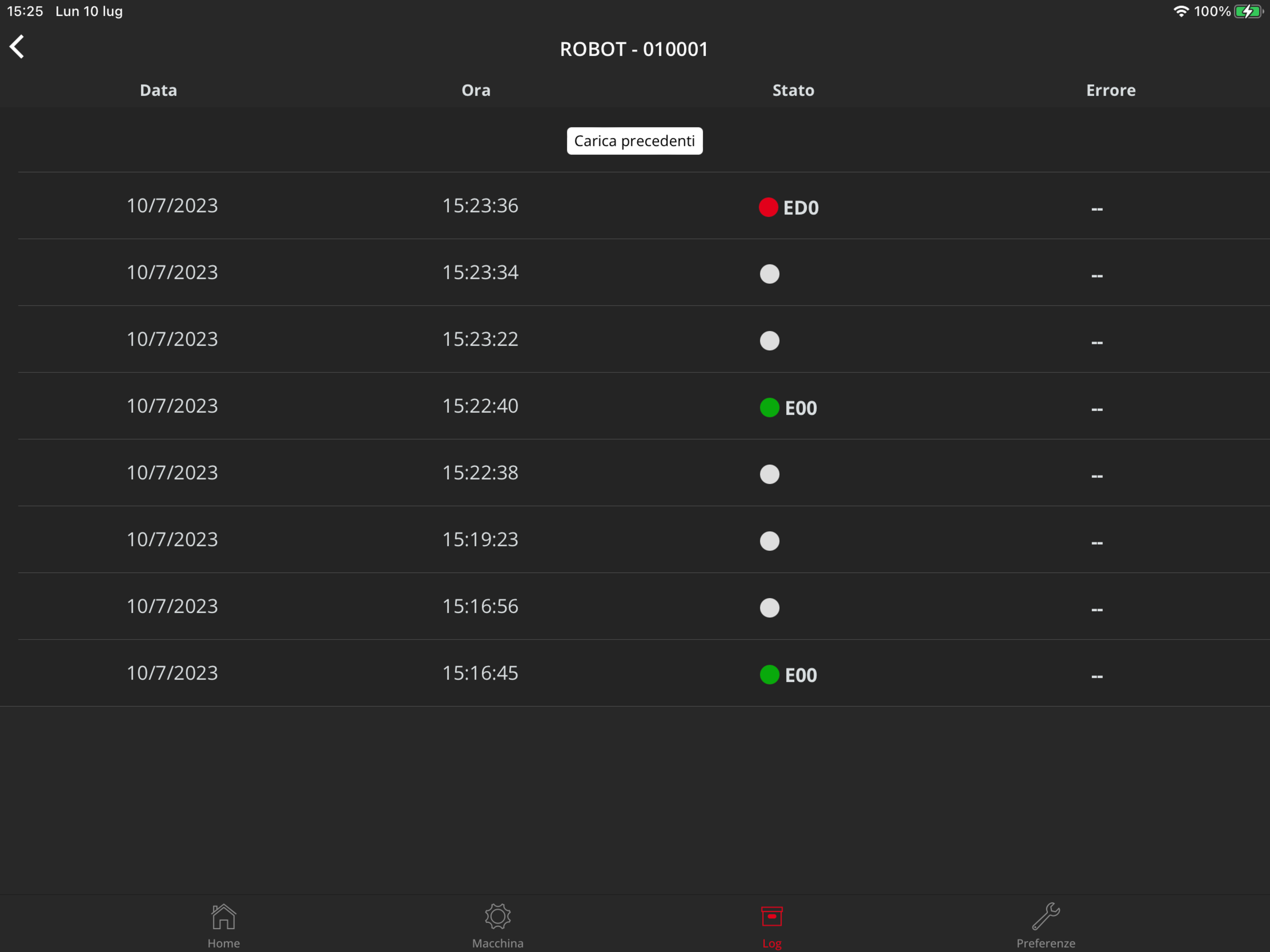Click the time 15:23:22

(480, 339)
